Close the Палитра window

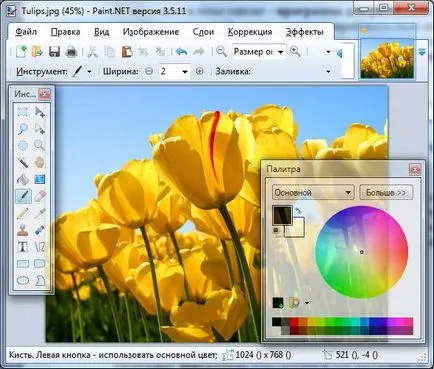click(415, 170)
